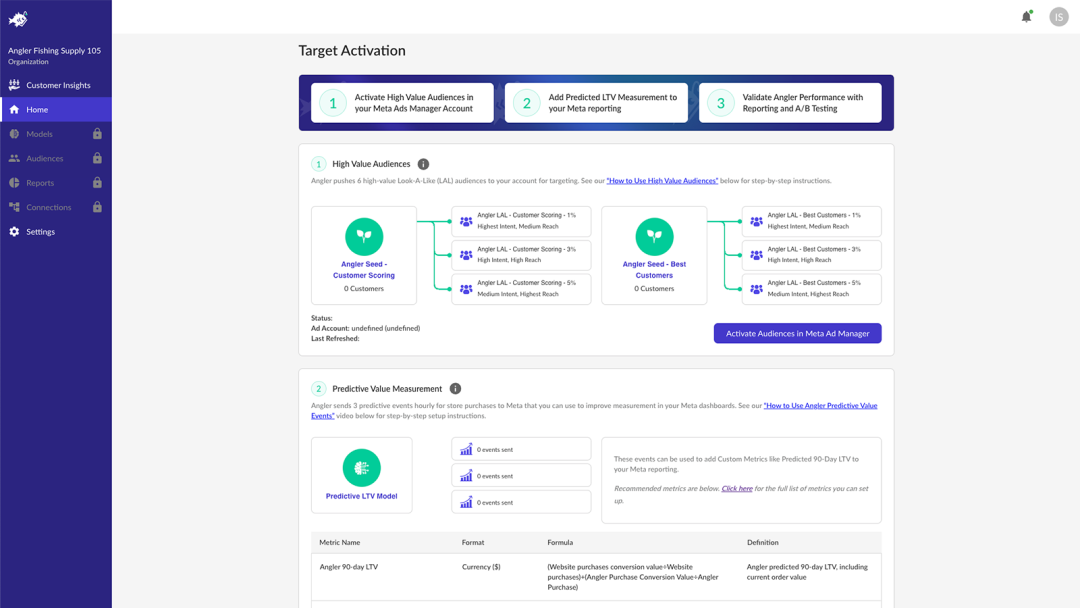Click the IS profile avatar
This screenshot has width=1080, height=608.
(x=1059, y=16)
